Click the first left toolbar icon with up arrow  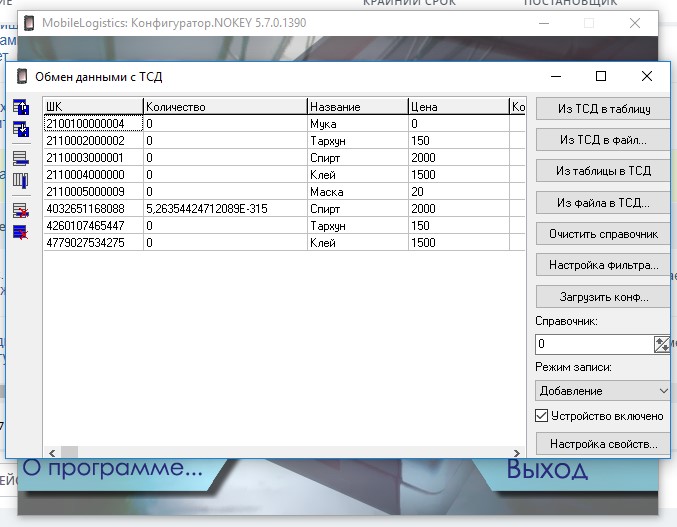[x=21, y=107]
